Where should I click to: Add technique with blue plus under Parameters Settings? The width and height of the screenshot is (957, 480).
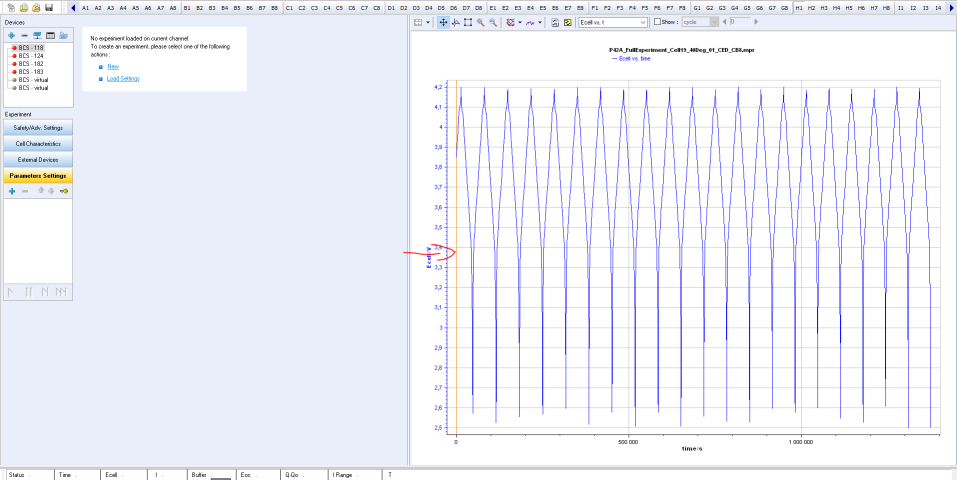pyautogui.click(x=11, y=190)
